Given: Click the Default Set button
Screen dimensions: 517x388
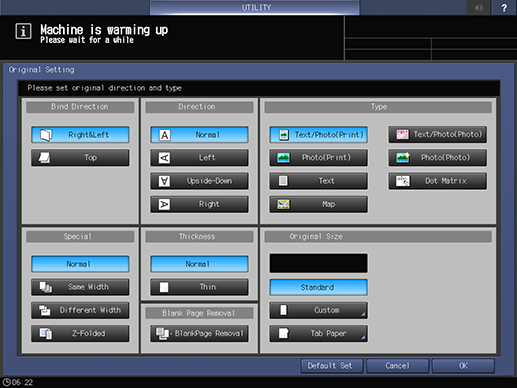Looking at the screenshot, I should tap(332, 366).
